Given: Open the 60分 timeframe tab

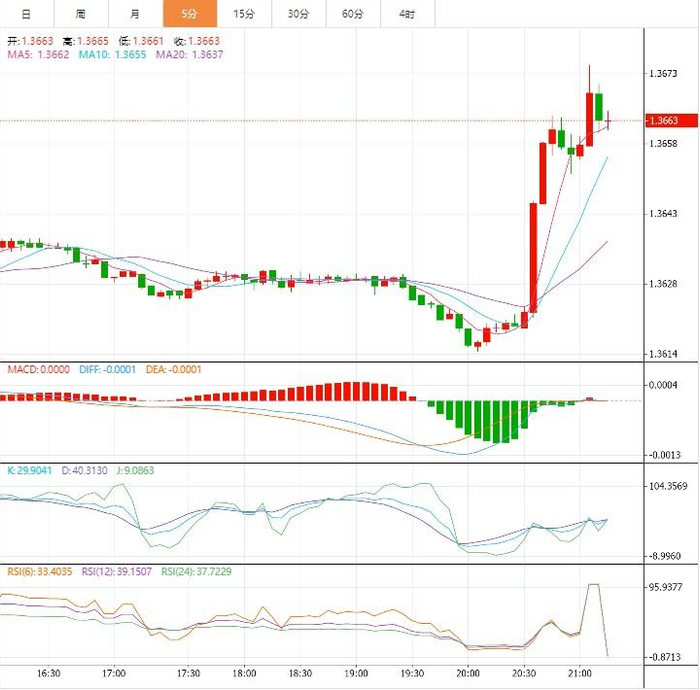Looking at the screenshot, I should pyautogui.click(x=353, y=14).
